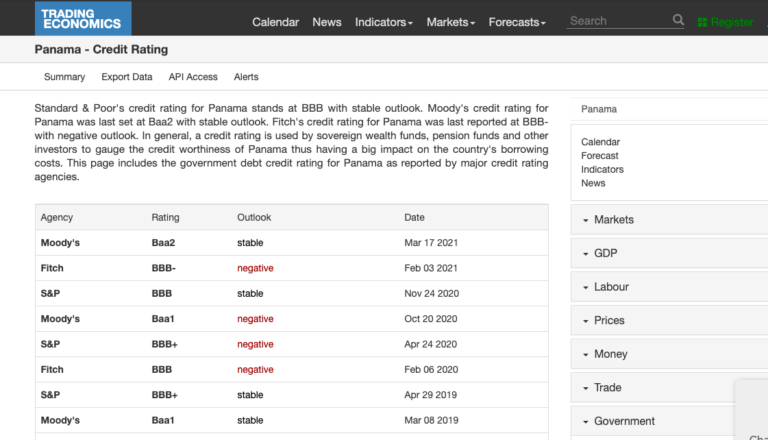Open the Indicators link in Panama sidebar
This screenshot has height=440, width=768.
tap(602, 170)
